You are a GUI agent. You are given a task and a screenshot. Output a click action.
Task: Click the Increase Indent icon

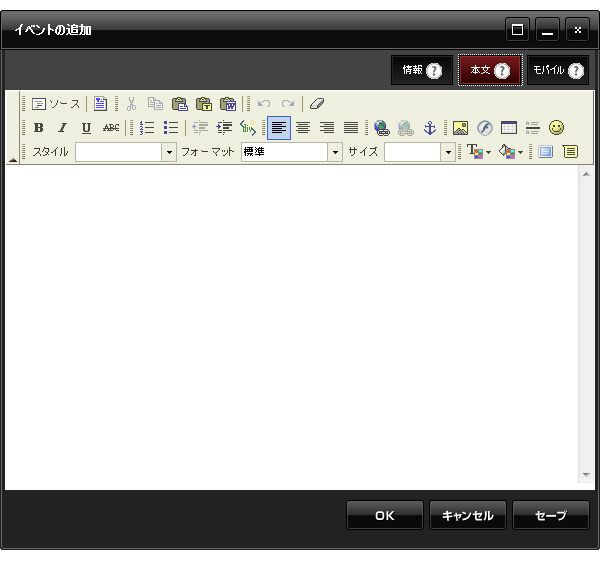pyautogui.click(x=224, y=128)
